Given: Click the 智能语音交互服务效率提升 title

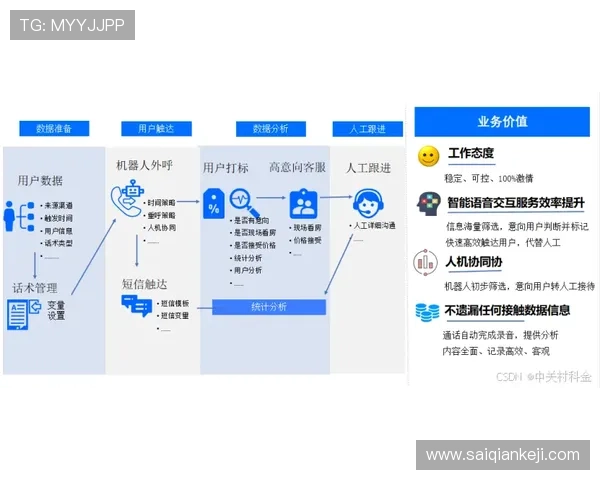Looking at the screenshot, I should pos(516,202).
